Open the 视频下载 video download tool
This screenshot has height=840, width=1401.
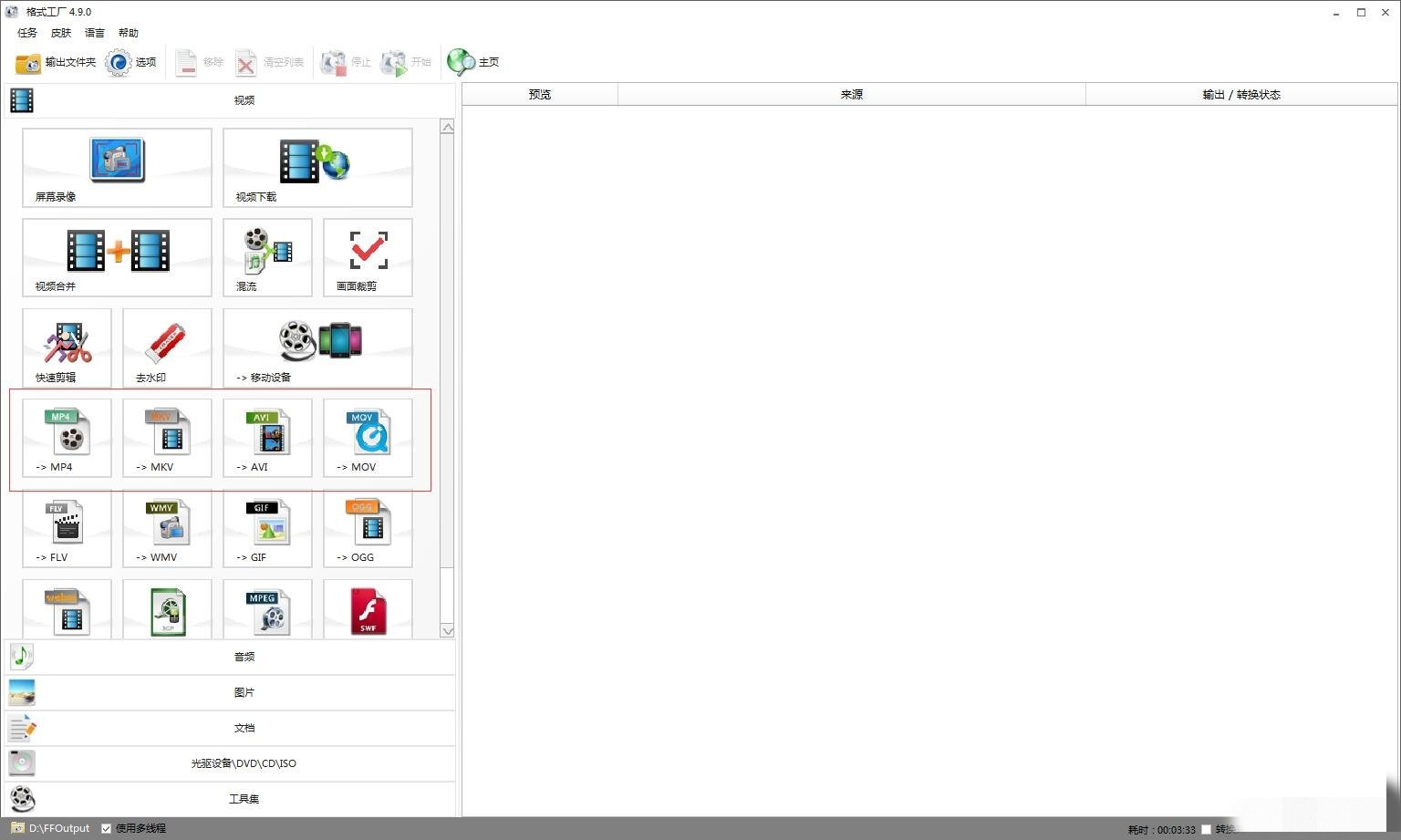317,167
